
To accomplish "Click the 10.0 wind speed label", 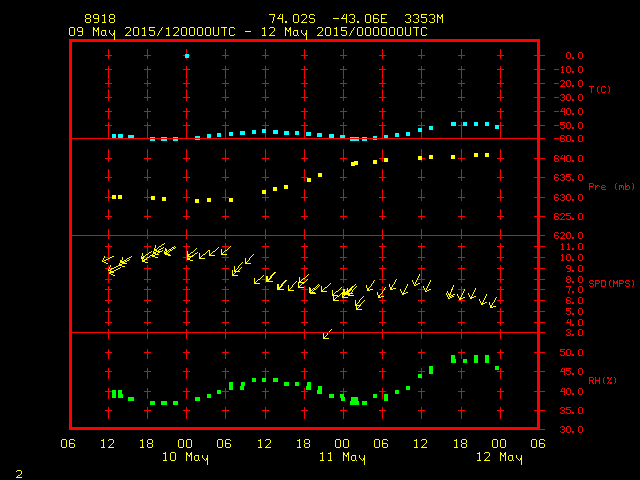I will 571,258.
